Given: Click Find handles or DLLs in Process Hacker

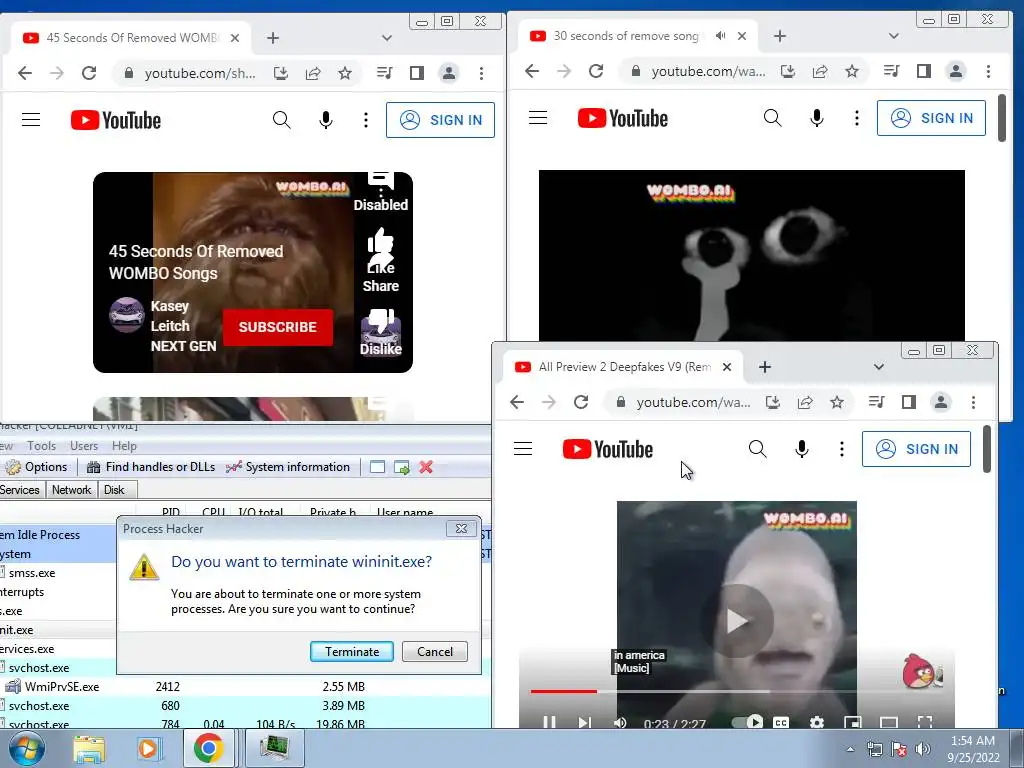Looking at the screenshot, I should 151,467.
